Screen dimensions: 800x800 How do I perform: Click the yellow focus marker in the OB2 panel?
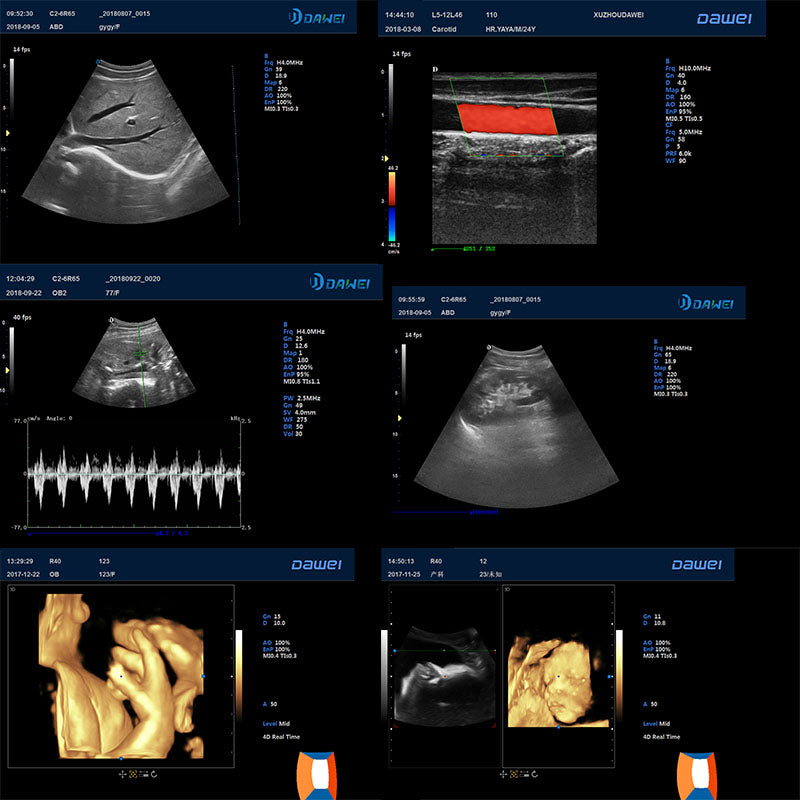(8, 370)
